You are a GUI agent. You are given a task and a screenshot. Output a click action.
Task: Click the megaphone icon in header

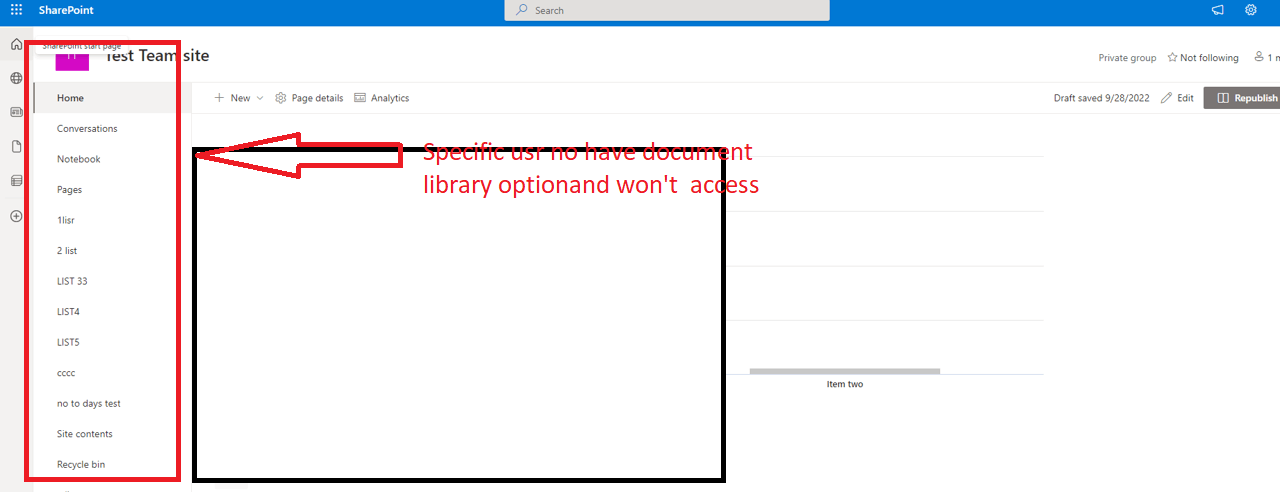click(x=1217, y=10)
